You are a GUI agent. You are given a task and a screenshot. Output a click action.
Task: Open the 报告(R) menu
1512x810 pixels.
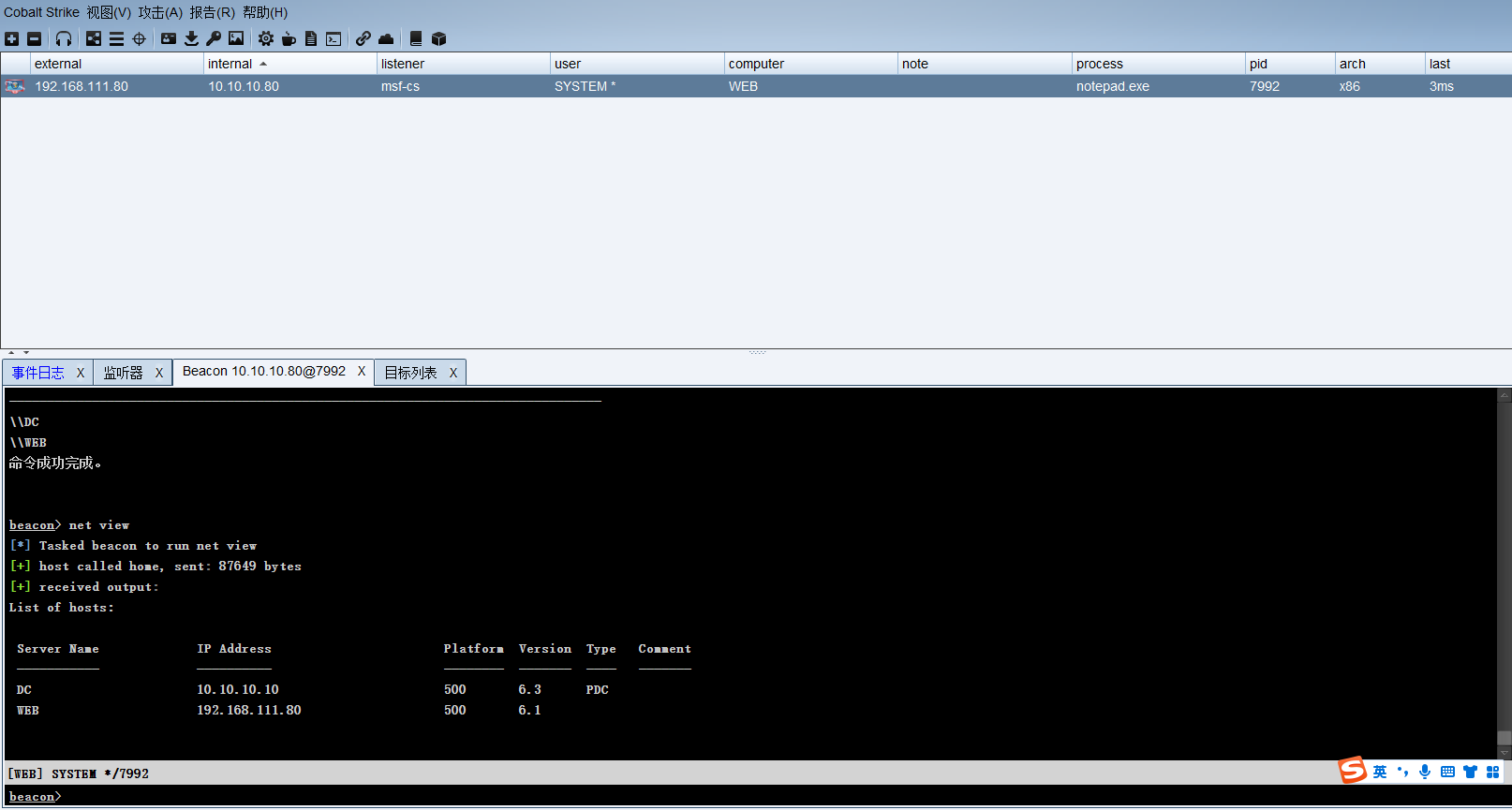click(x=212, y=12)
